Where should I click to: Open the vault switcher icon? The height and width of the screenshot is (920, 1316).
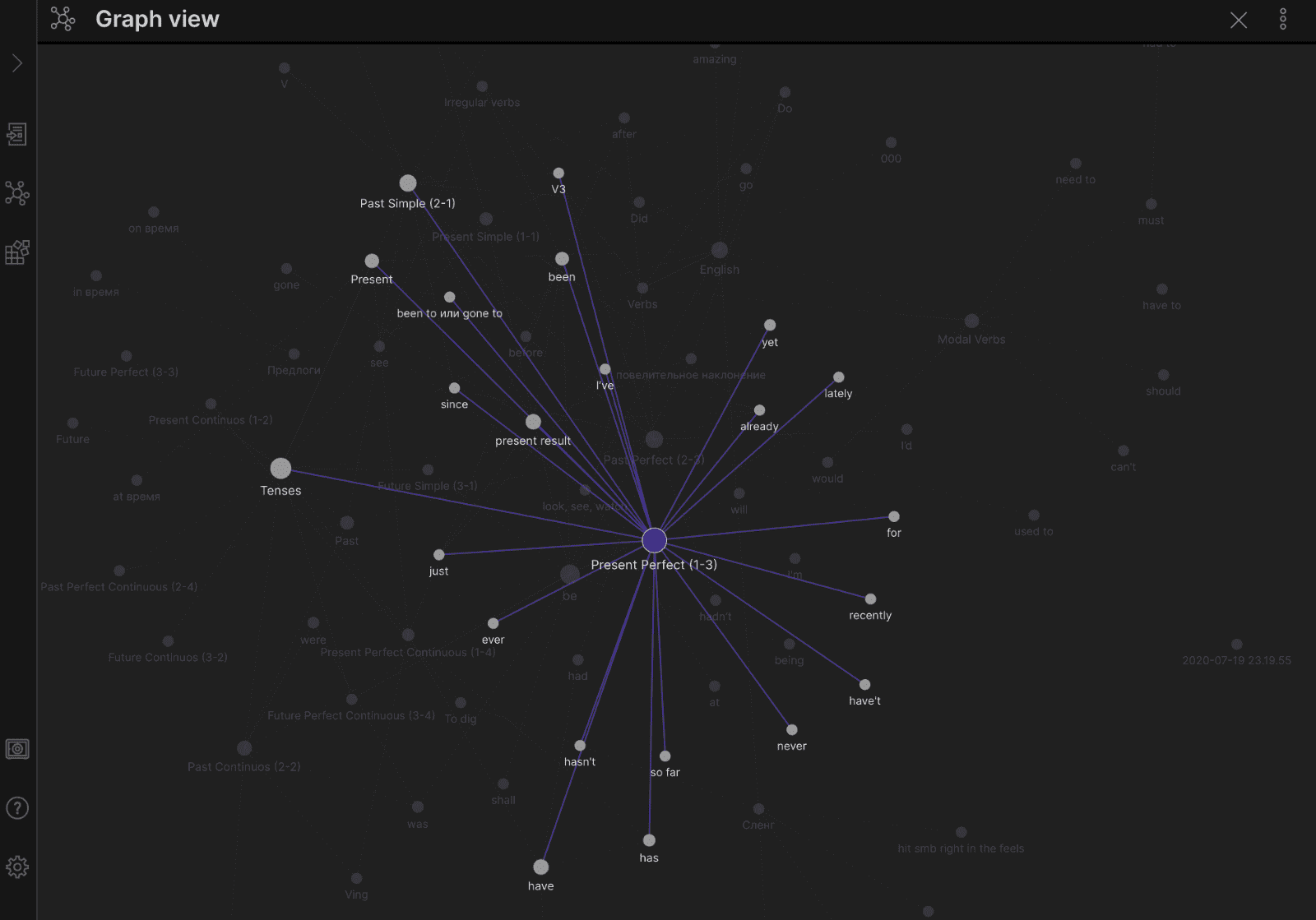17,749
